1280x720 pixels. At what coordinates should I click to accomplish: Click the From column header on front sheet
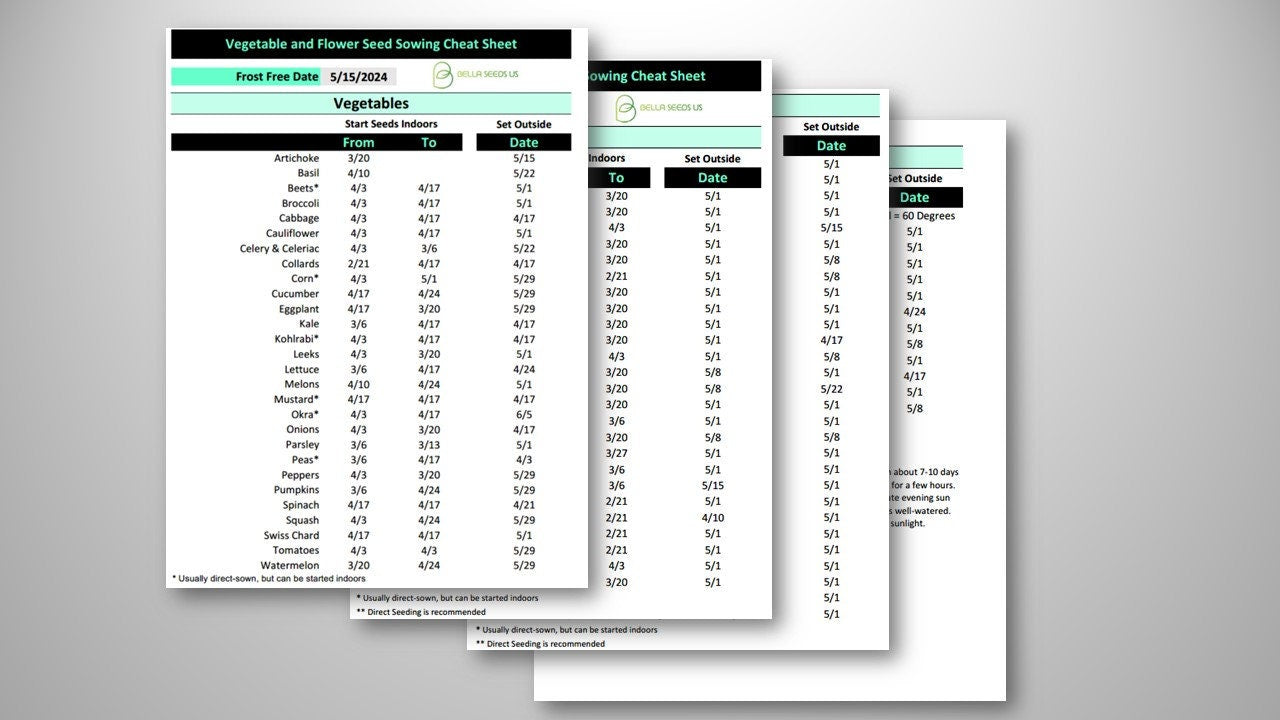click(x=358, y=143)
